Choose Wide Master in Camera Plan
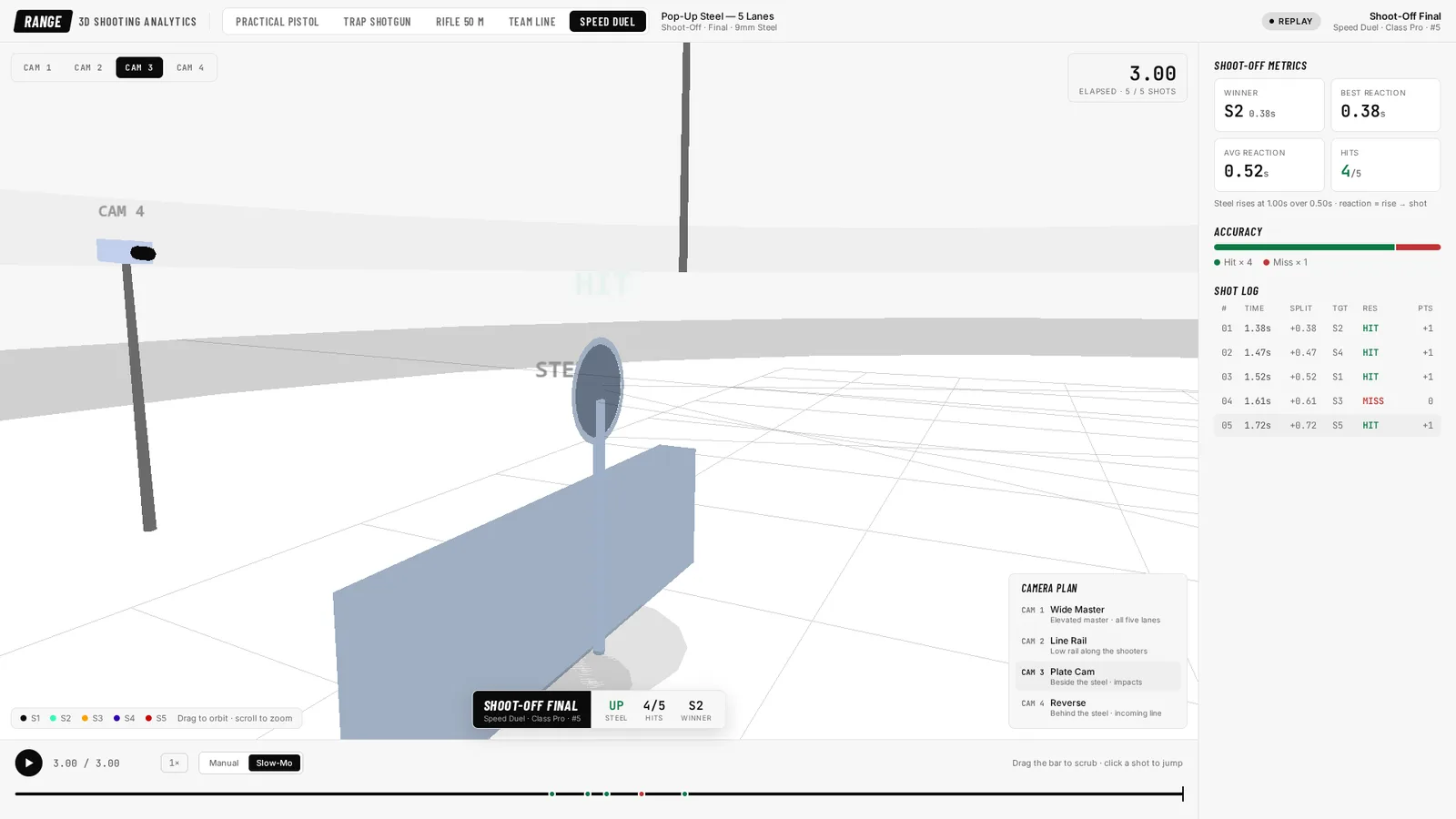 click(x=1097, y=614)
